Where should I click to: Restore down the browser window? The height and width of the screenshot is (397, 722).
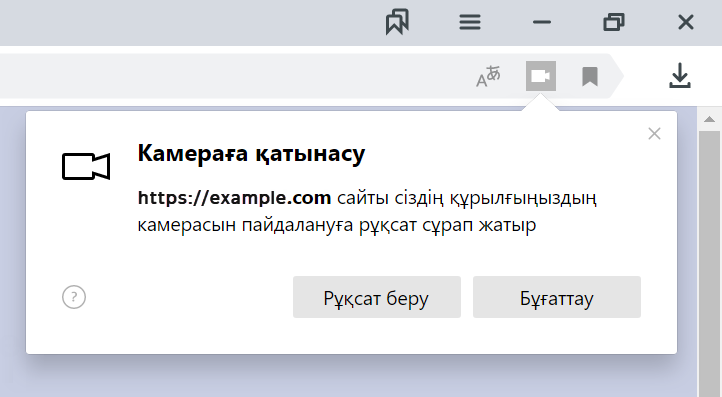pyautogui.click(x=614, y=22)
